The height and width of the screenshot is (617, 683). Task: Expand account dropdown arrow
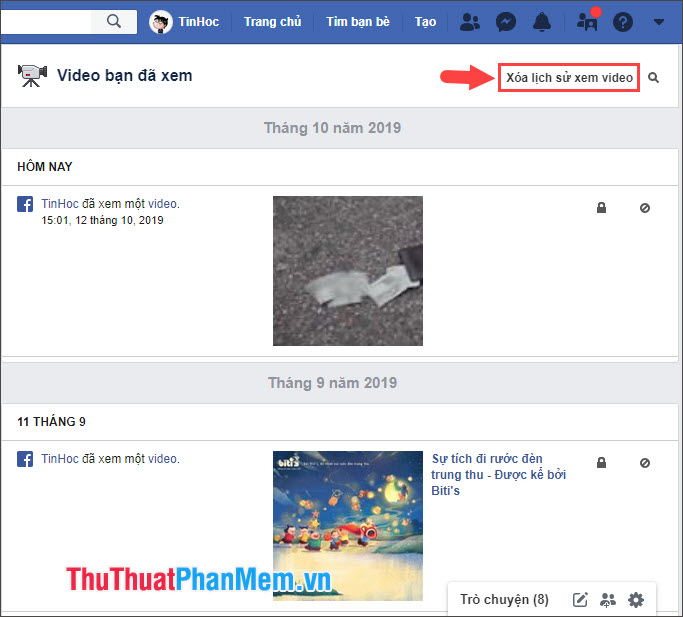[x=659, y=22]
